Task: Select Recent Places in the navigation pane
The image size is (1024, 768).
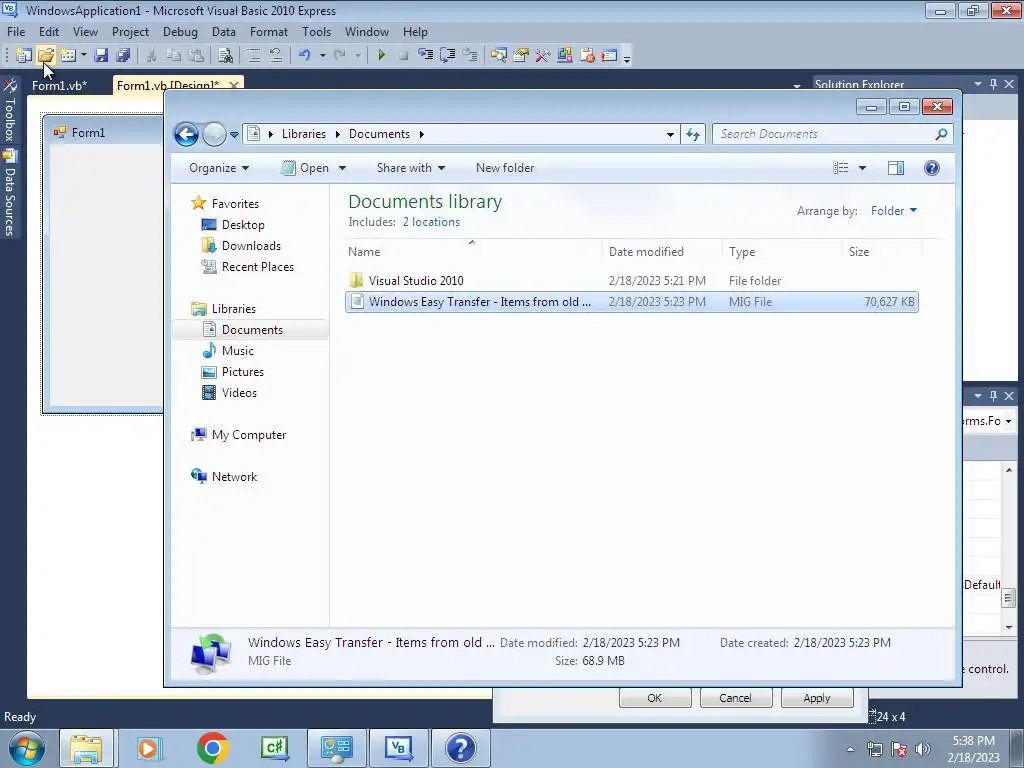Action: point(257,267)
